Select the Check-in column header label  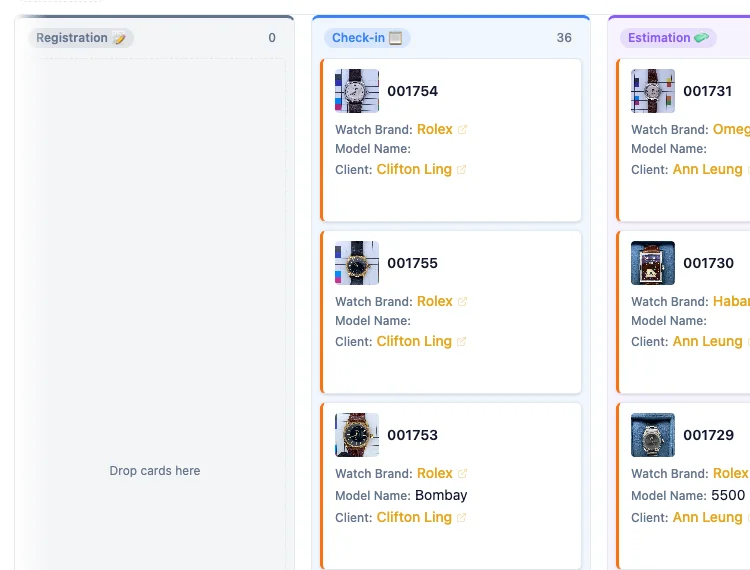367,38
